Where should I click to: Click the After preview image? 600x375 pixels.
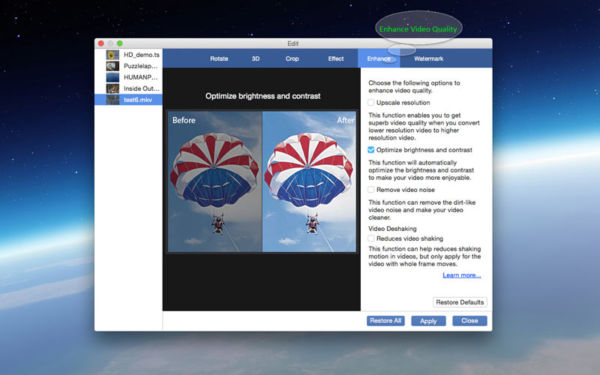[x=309, y=181]
